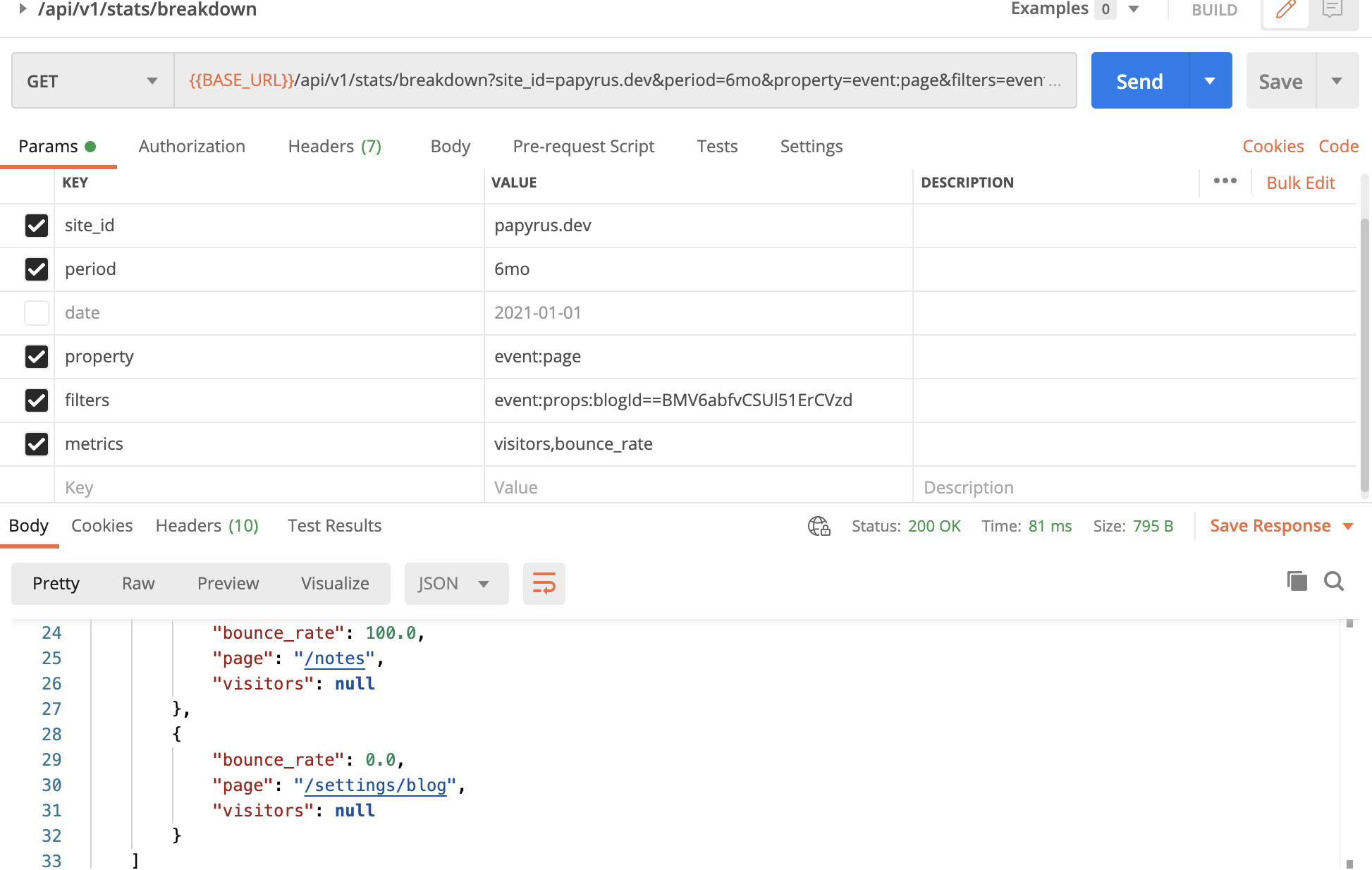The image size is (1372, 870).
Task: Switch to the Authorization tab
Action: click(192, 146)
